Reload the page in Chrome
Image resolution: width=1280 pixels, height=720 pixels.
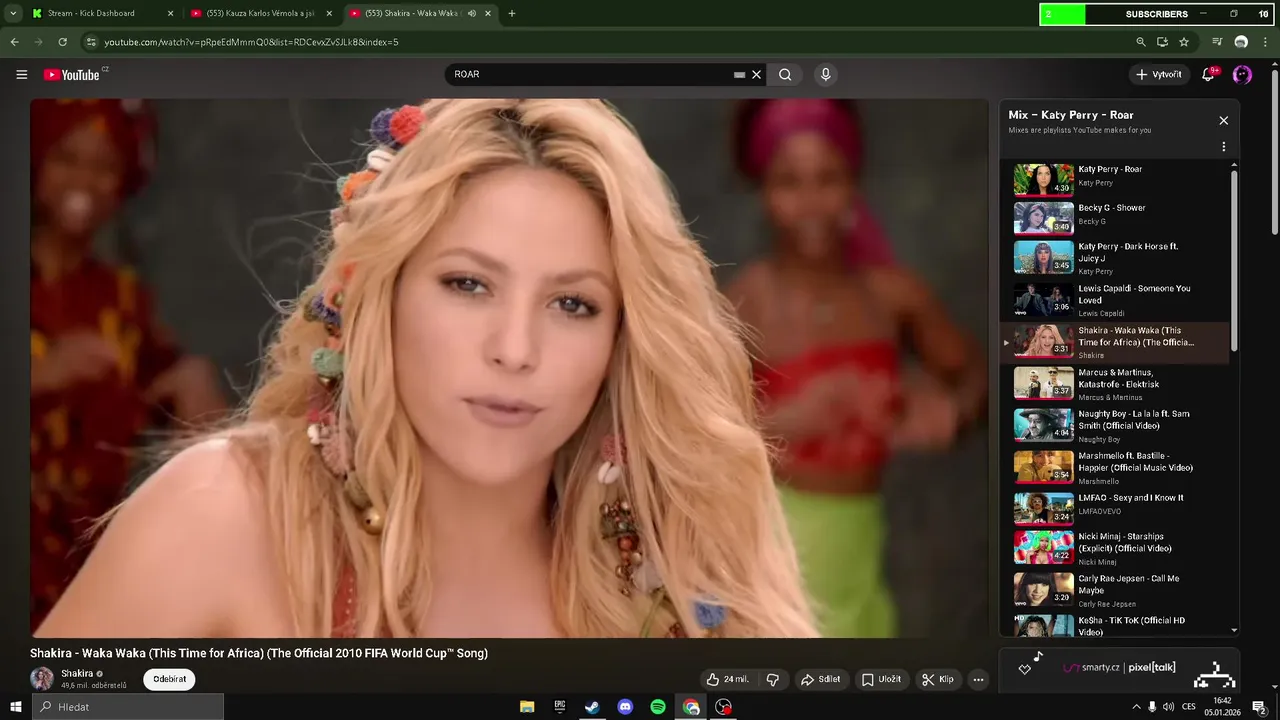click(x=62, y=42)
